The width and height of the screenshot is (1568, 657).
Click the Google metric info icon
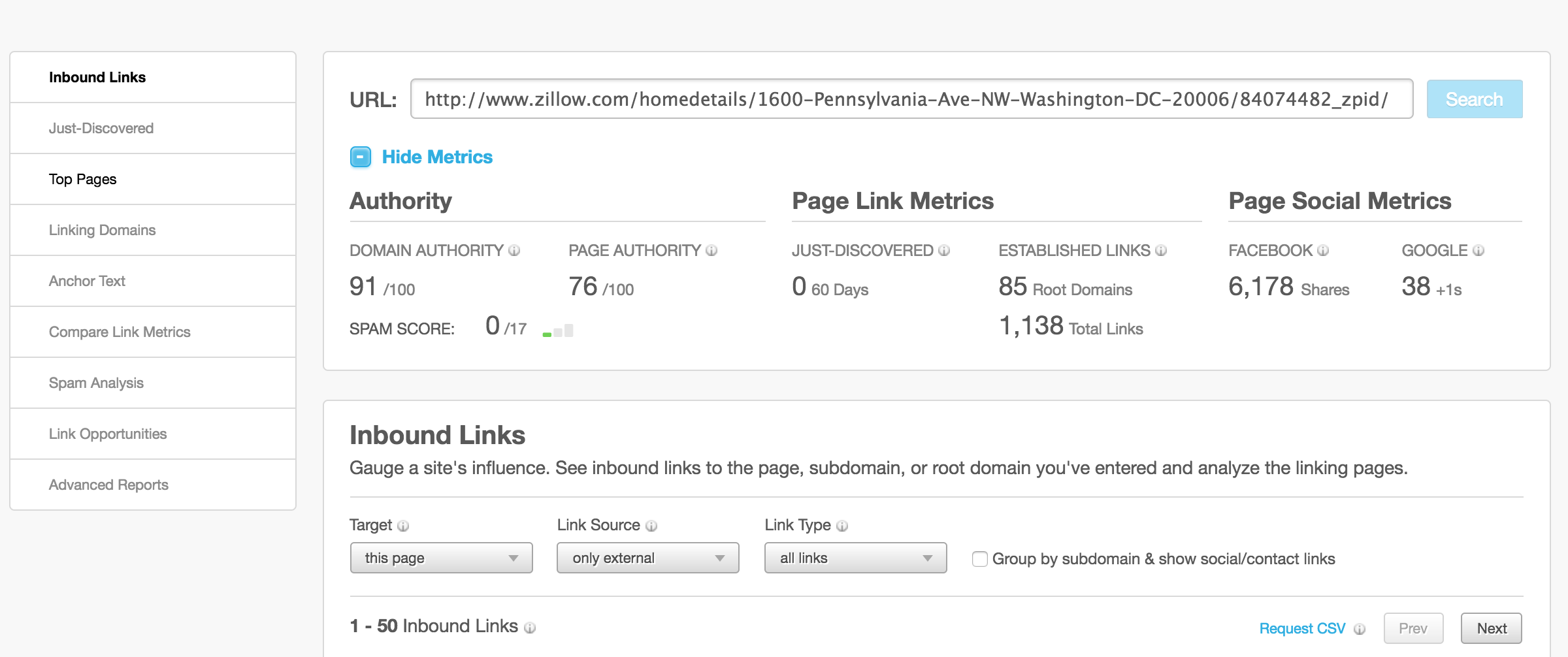[1478, 250]
